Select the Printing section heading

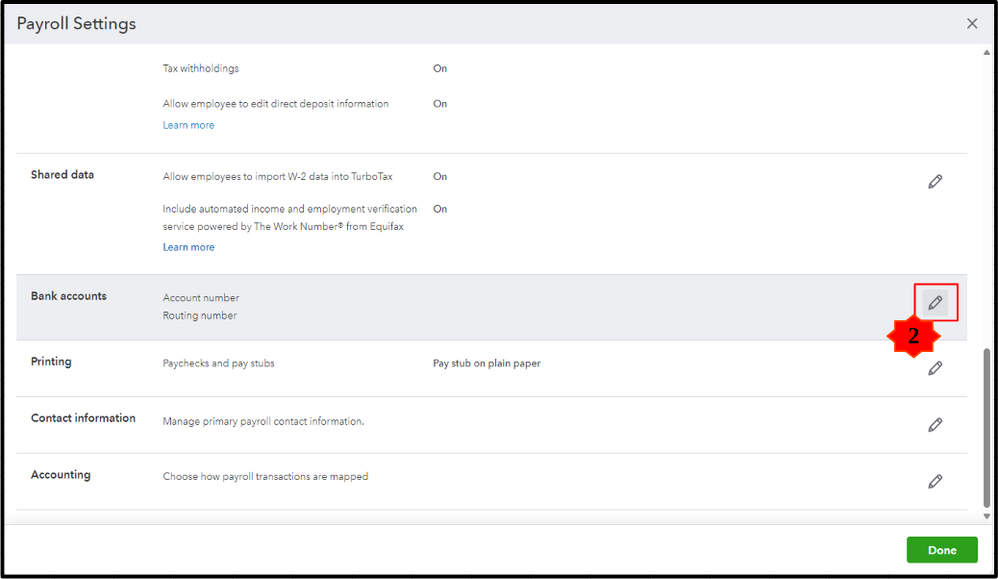(x=51, y=361)
